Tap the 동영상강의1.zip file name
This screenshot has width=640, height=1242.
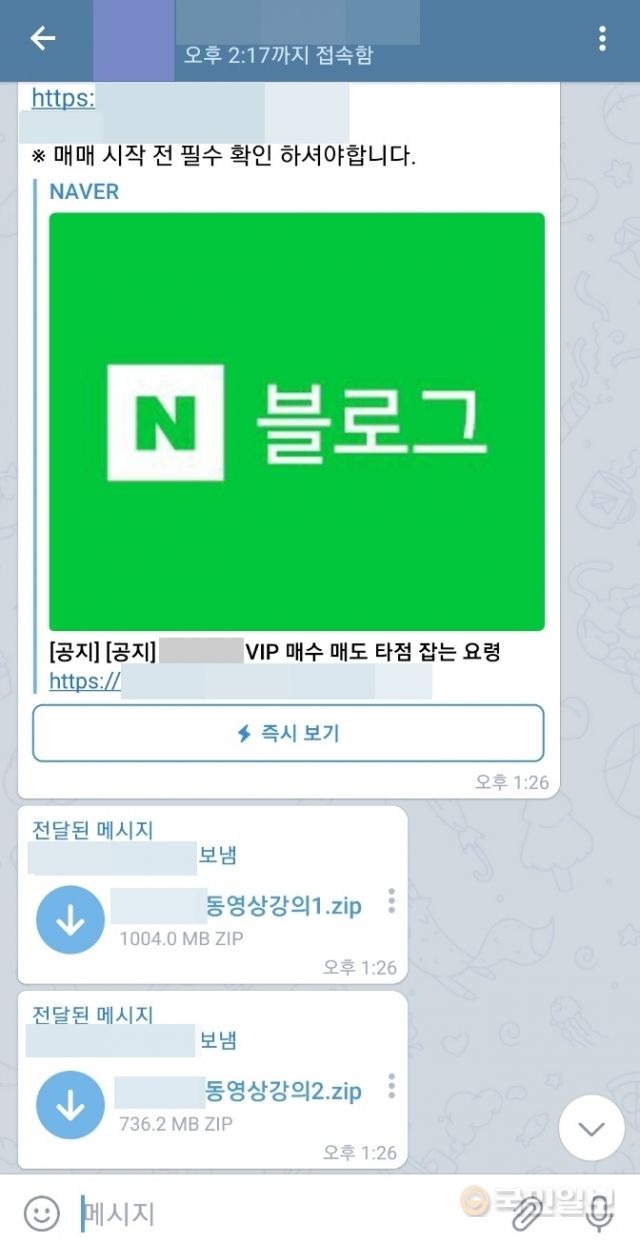(284, 906)
